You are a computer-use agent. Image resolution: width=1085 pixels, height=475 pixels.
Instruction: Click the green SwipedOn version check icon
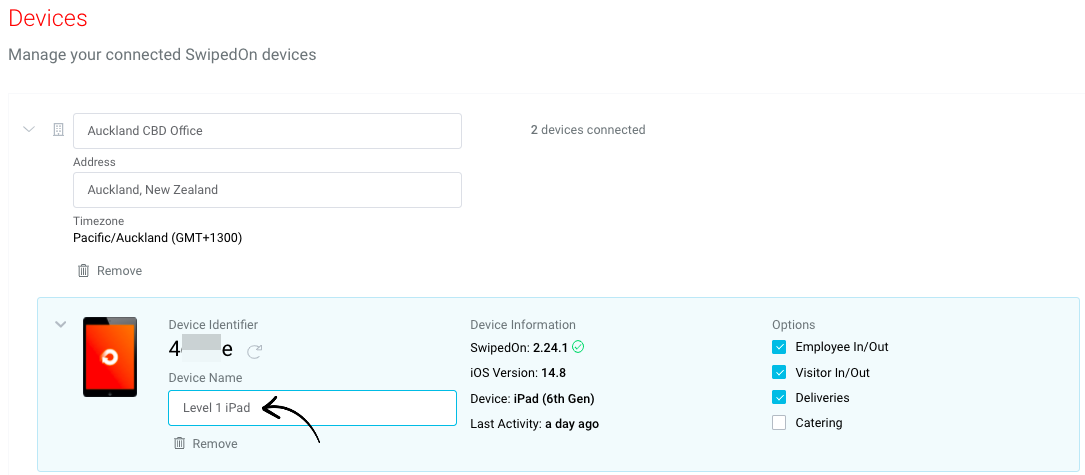[x=578, y=346]
